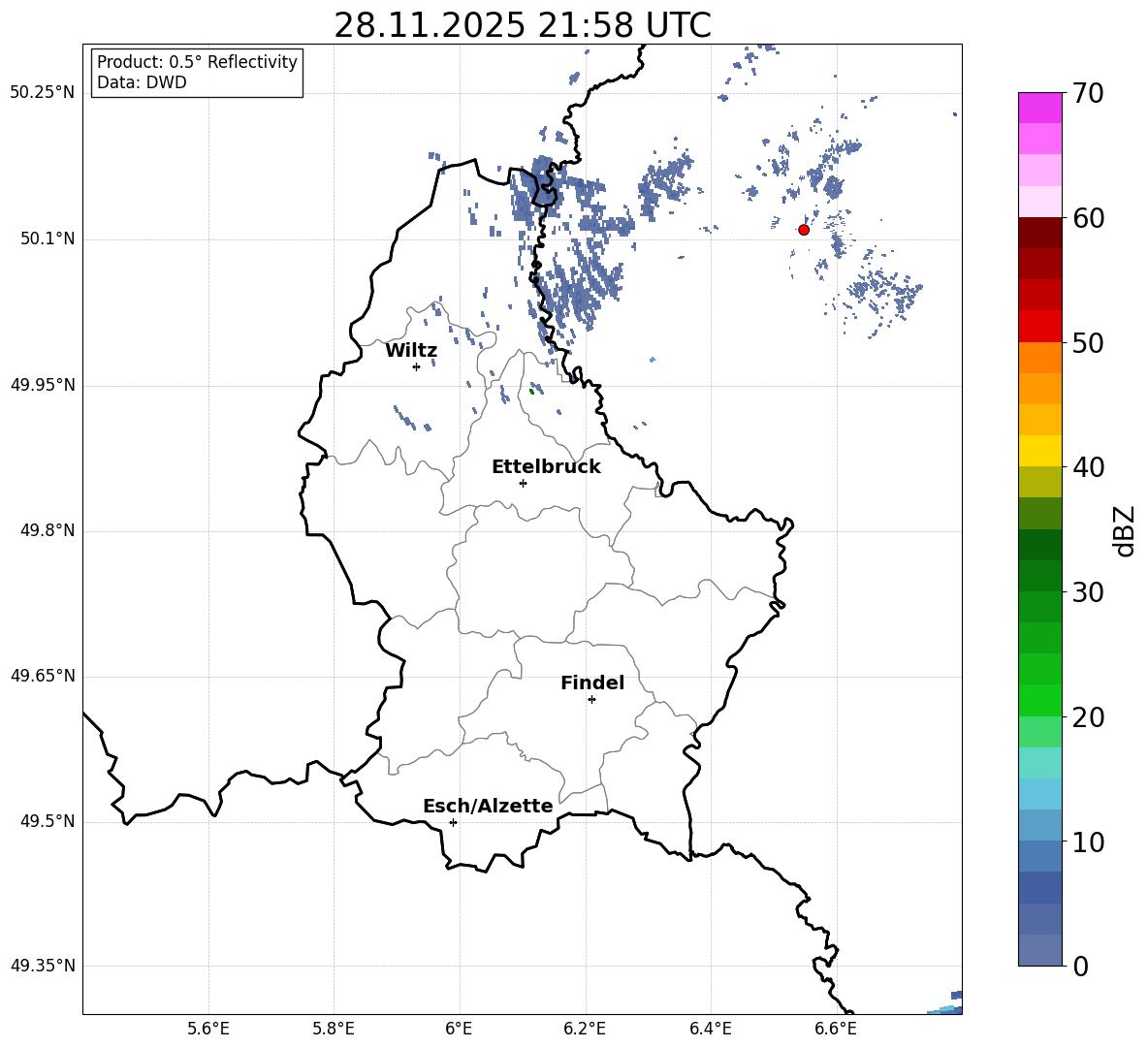Click the colorbar tick label 10
The image size is (1148, 1048).
click(1088, 842)
